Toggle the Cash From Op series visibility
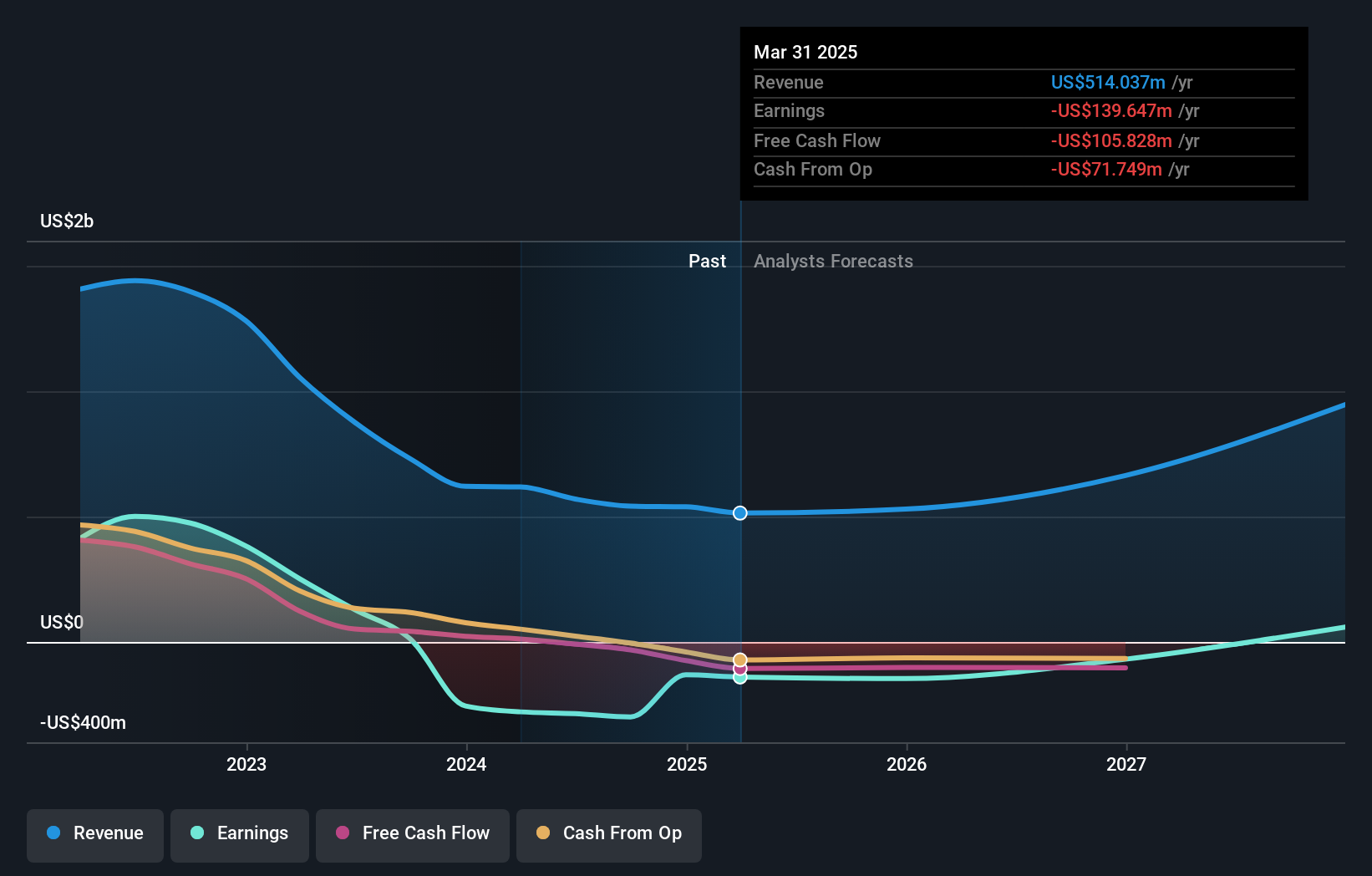The image size is (1372, 876). [608, 833]
